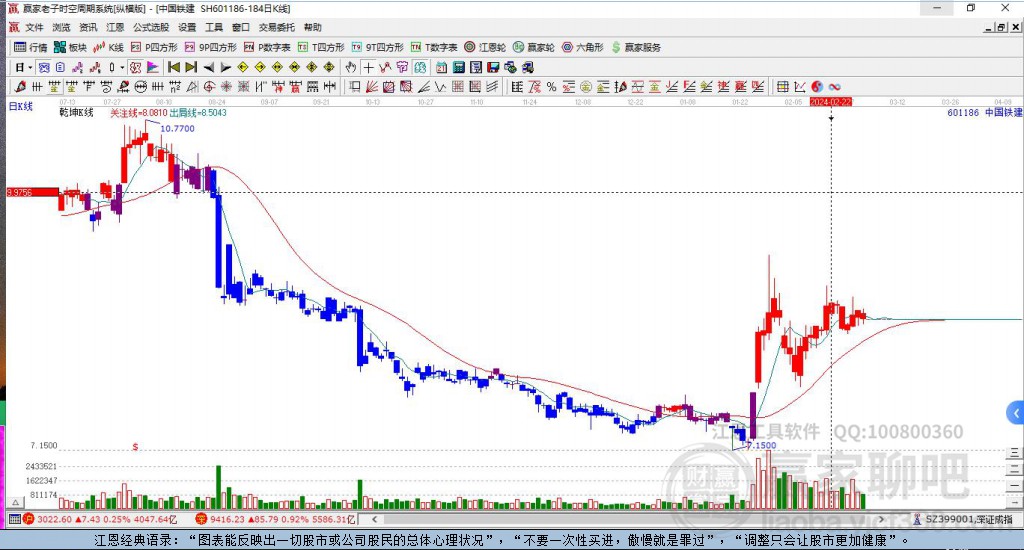This screenshot has height=550, width=1024.
Task: Click the highlighted 2024-02-22 date marker
Action: 831,102
